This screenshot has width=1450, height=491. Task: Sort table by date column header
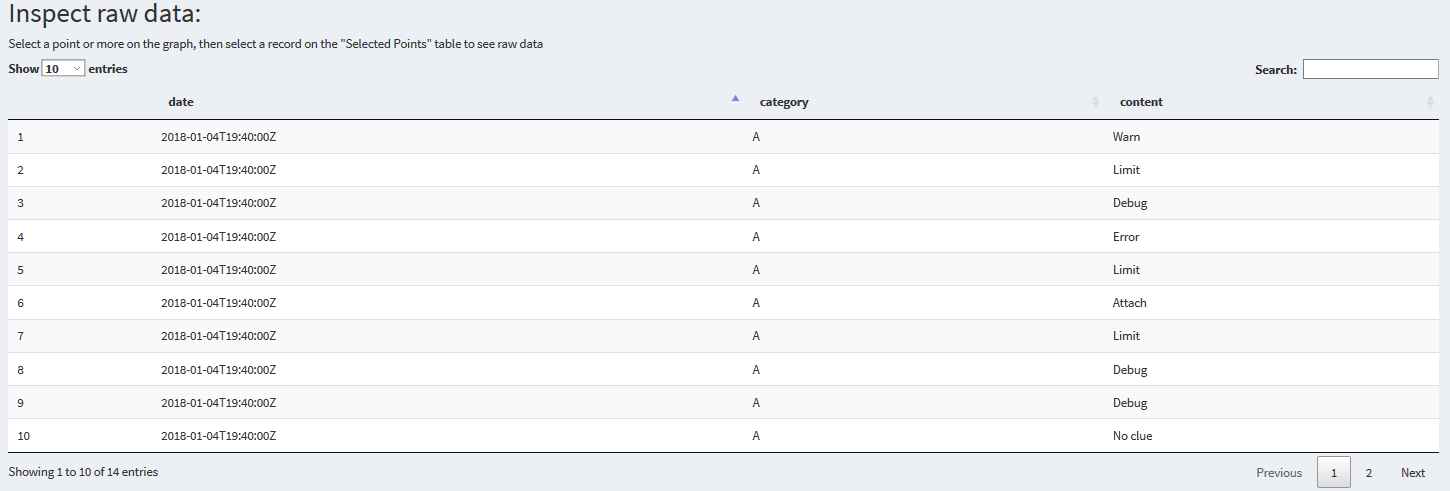coord(181,102)
